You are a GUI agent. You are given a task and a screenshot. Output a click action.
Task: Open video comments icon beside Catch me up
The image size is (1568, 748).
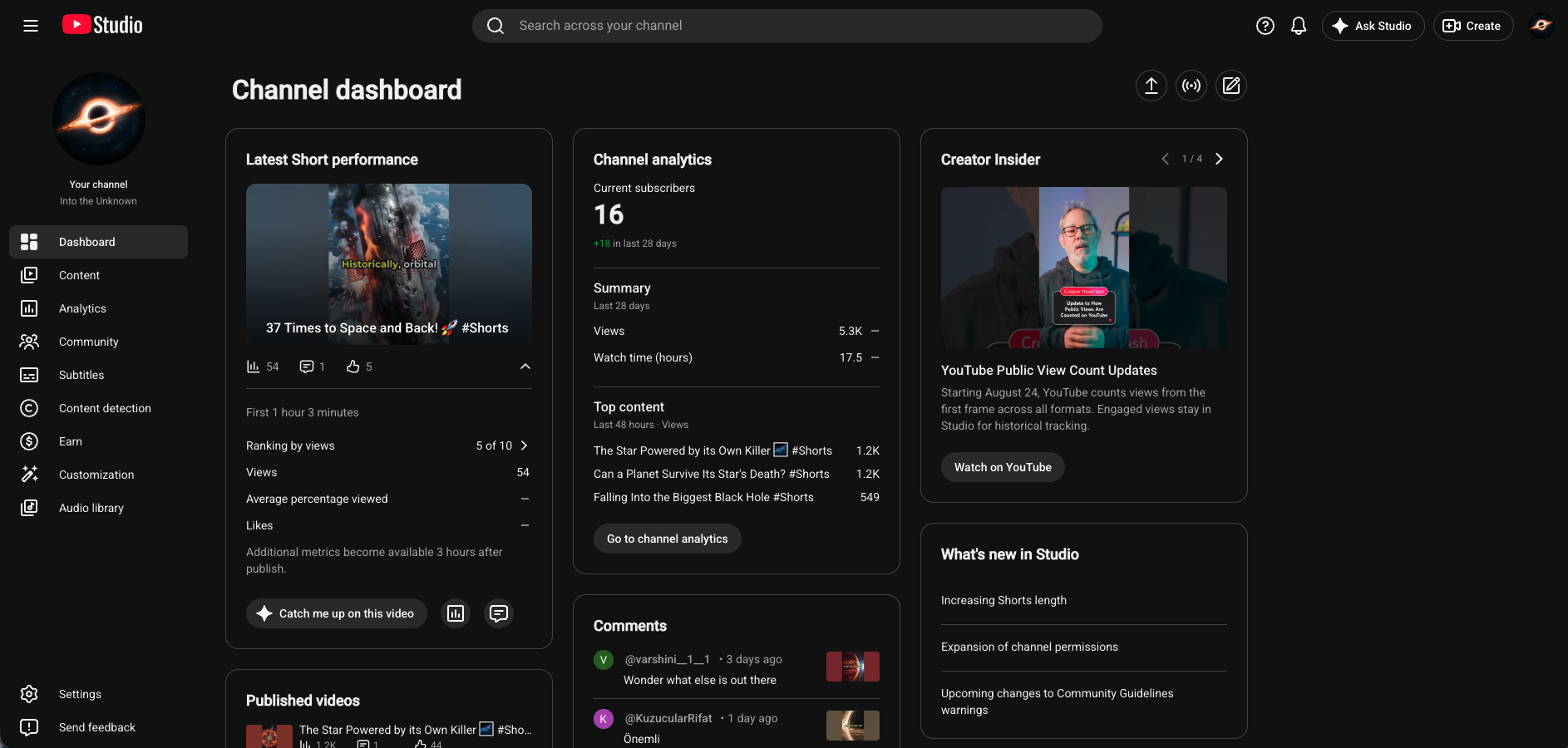point(499,613)
